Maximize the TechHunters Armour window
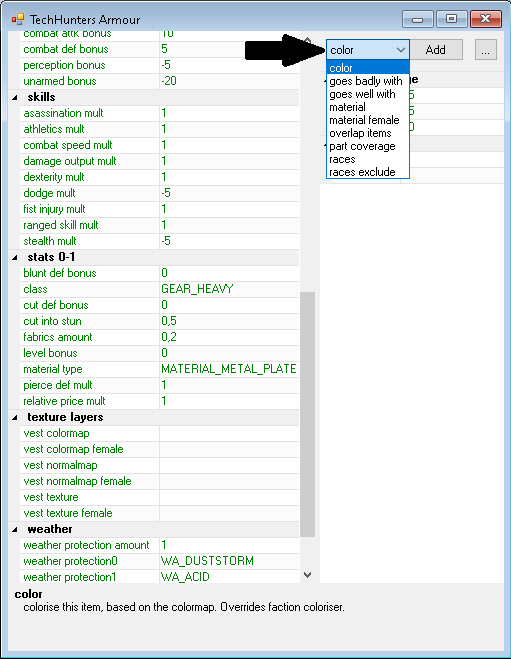 [x=452, y=19]
